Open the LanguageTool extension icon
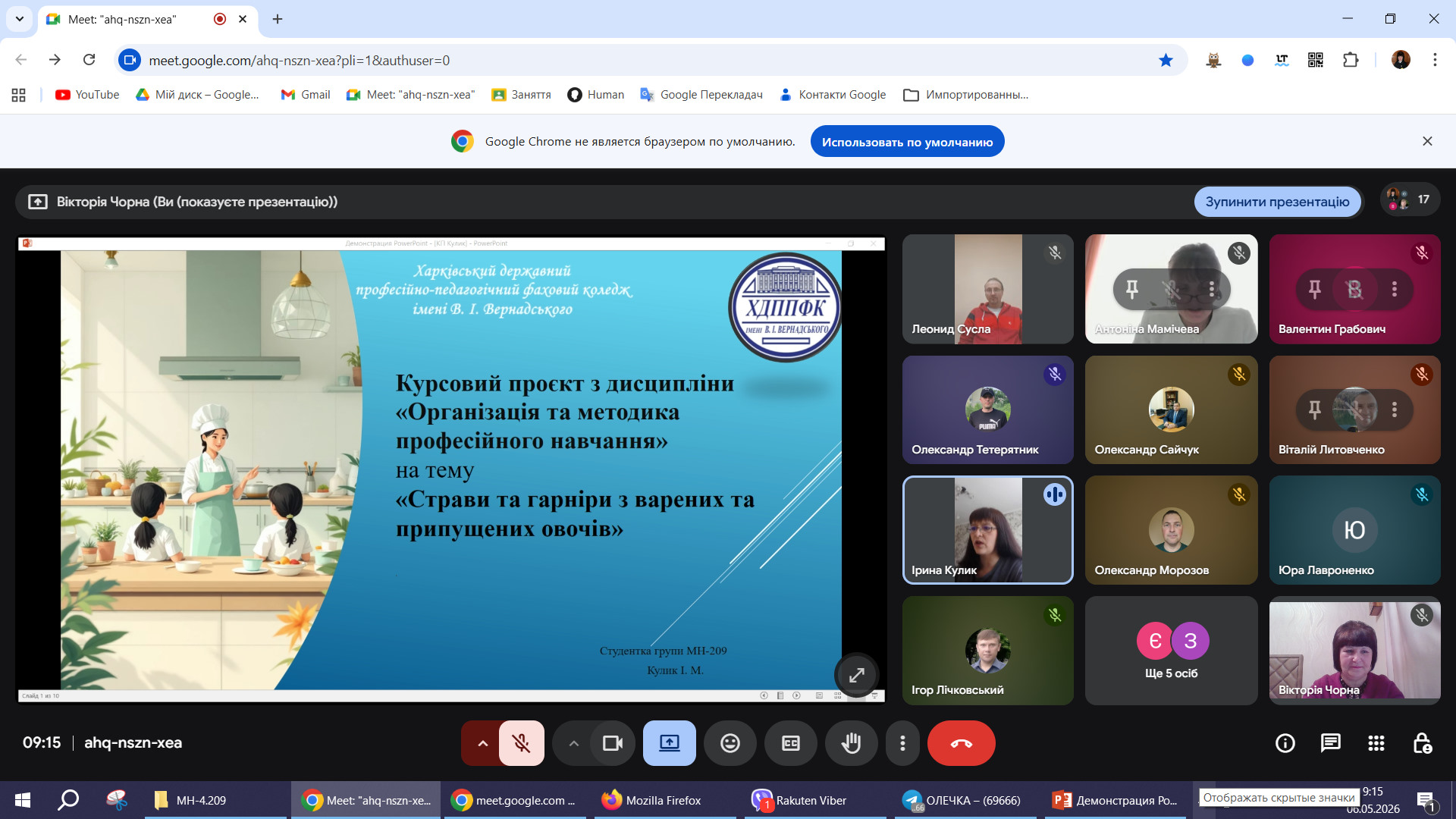 [1282, 60]
